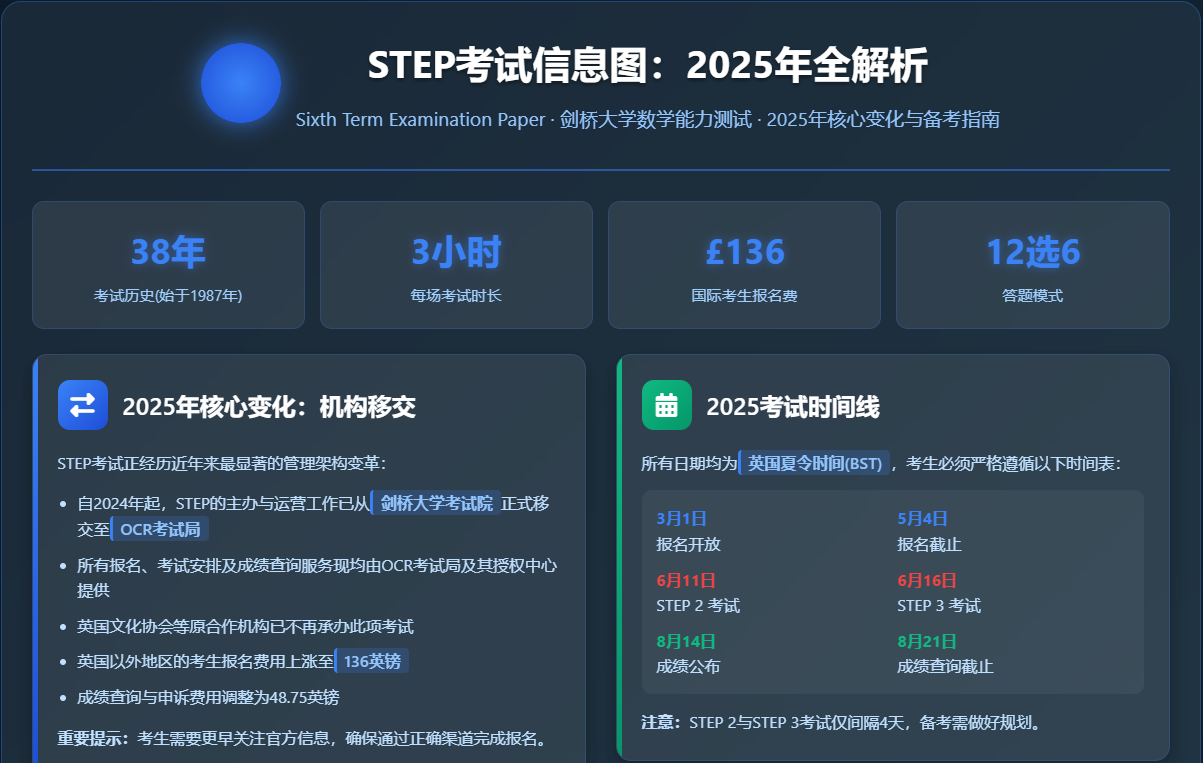1203x763 pixels.
Task: Click the £136 registration fee card
Action: [744, 265]
